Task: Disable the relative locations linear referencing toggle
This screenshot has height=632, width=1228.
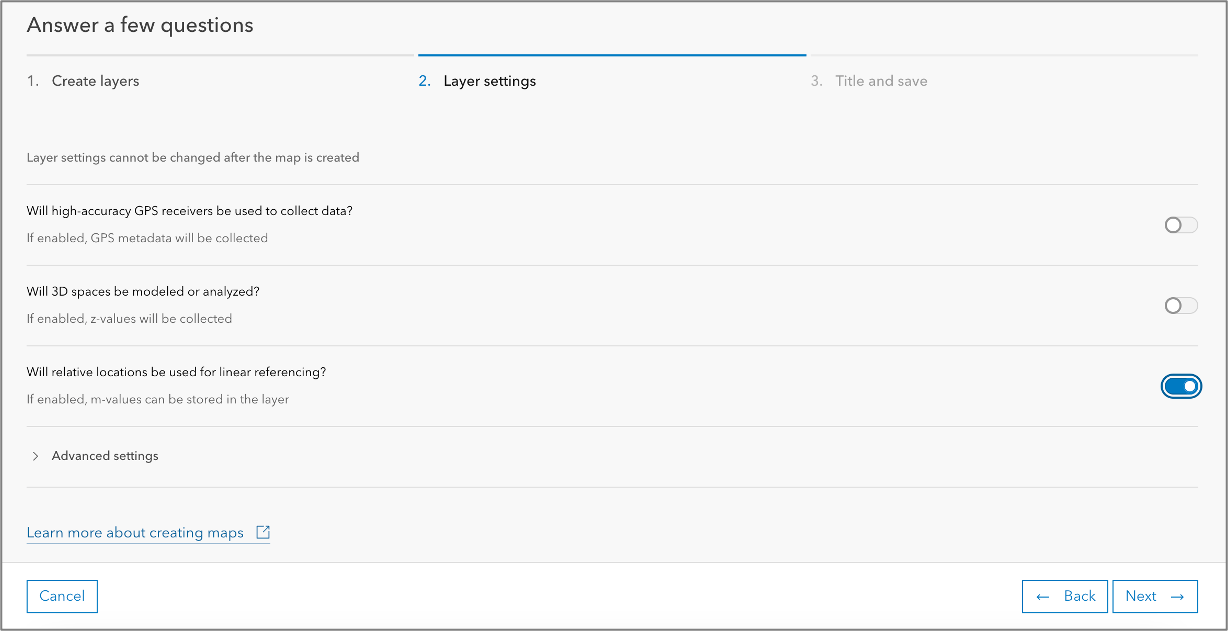Action: 1181,386
